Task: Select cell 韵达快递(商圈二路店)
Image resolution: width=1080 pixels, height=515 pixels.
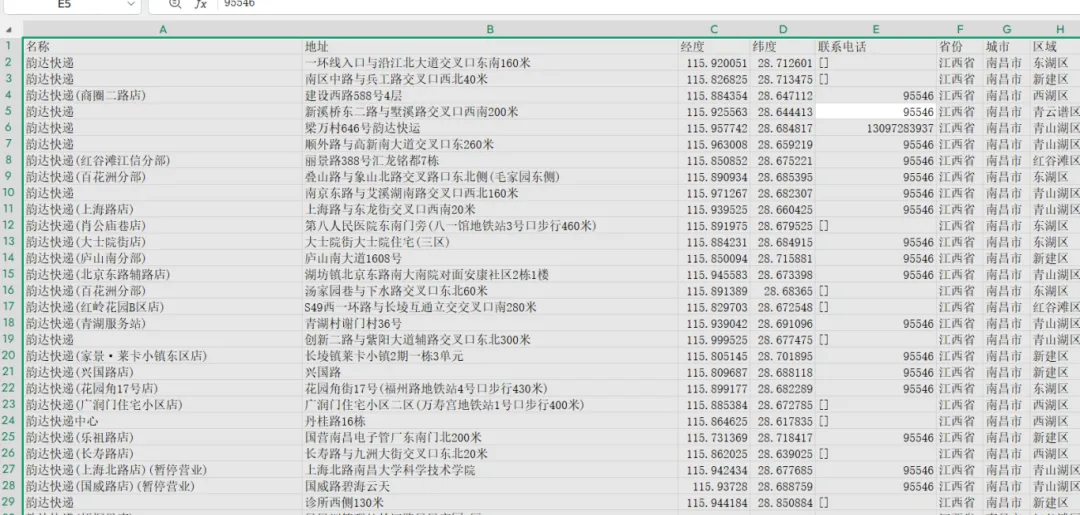Action: 163,96
